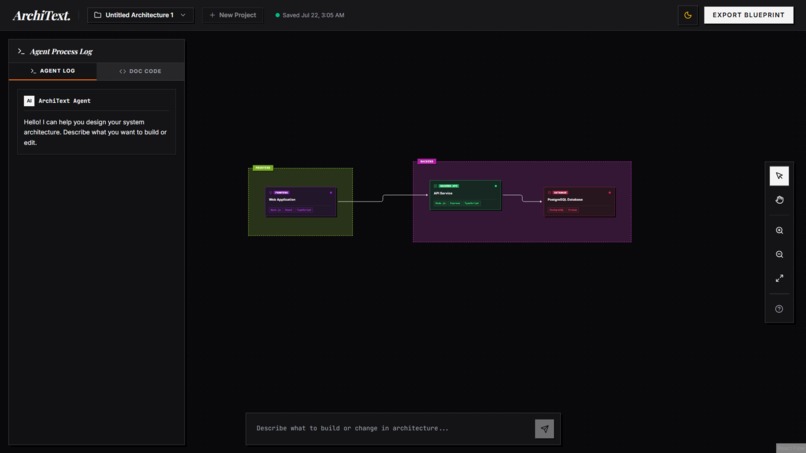Viewport: 806px width, 453px height.
Task: Select the Web Application node
Action: click(x=301, y=202)
